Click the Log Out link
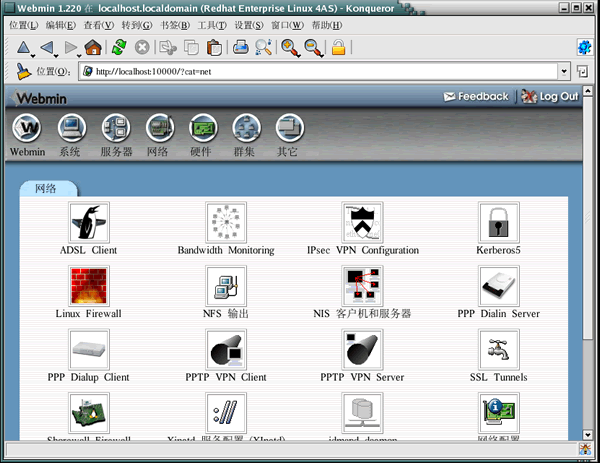Image resolution: width=600 pixels, height=463 pixels. pos(550,96)
